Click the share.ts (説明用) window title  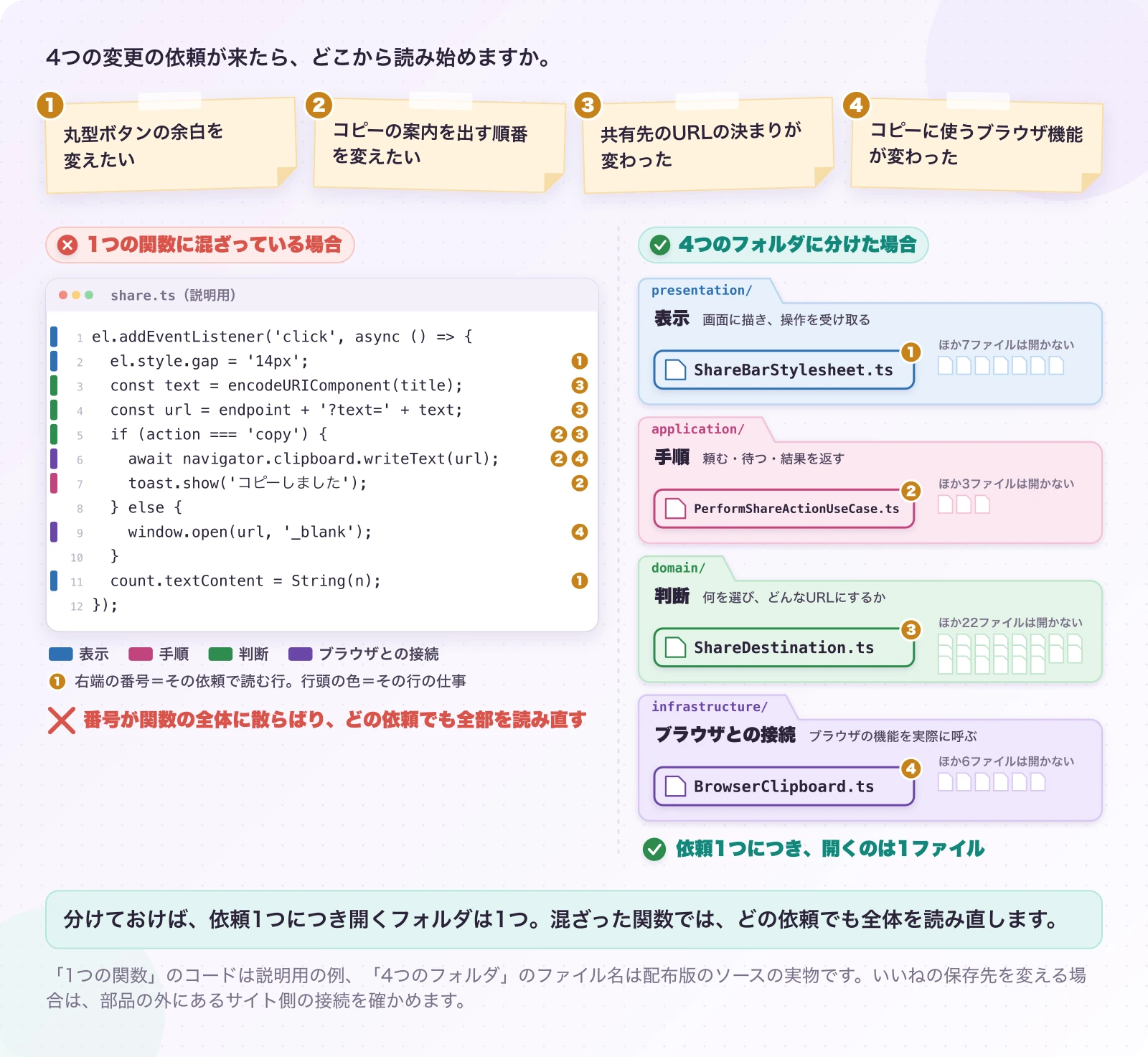[173, 295]
